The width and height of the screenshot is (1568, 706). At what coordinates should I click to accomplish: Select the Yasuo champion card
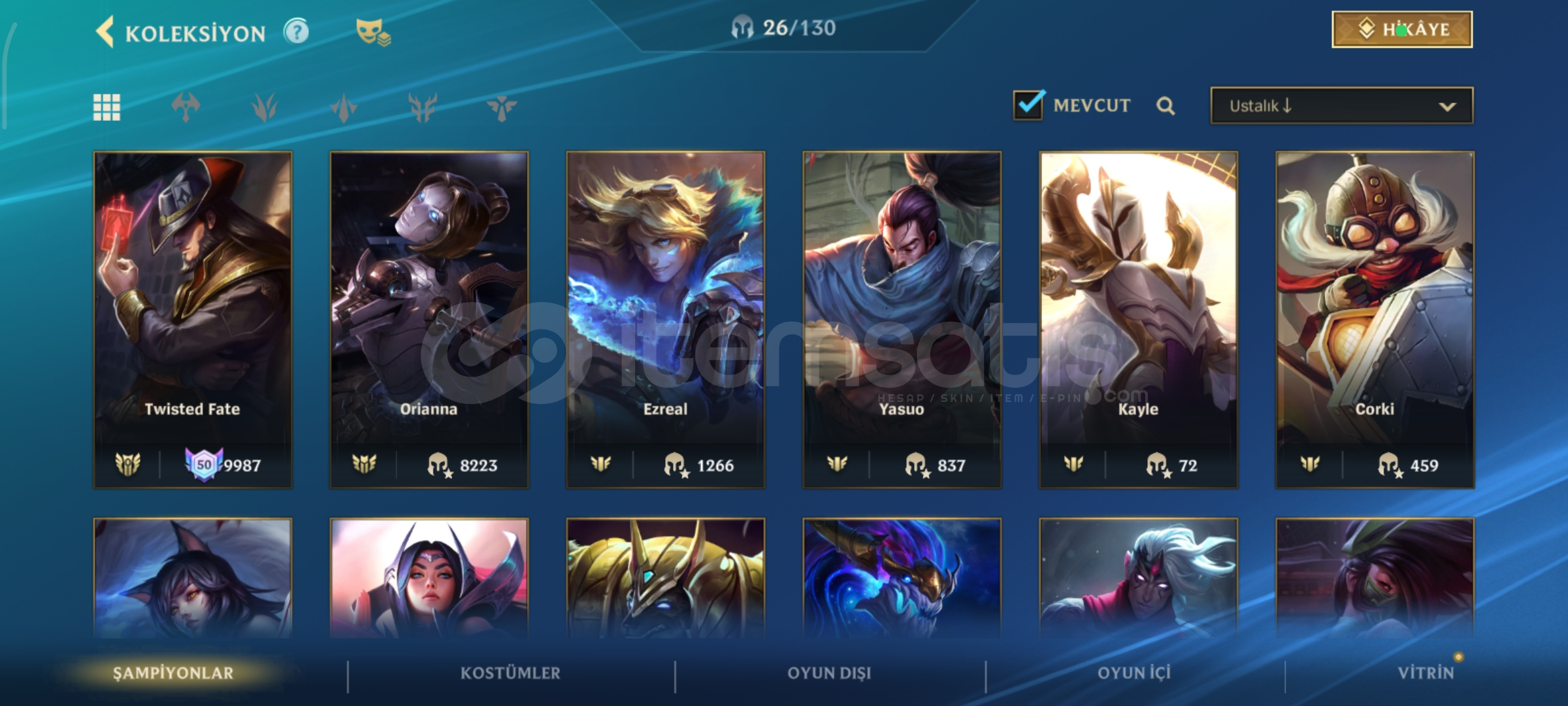[x=902, y=320]
